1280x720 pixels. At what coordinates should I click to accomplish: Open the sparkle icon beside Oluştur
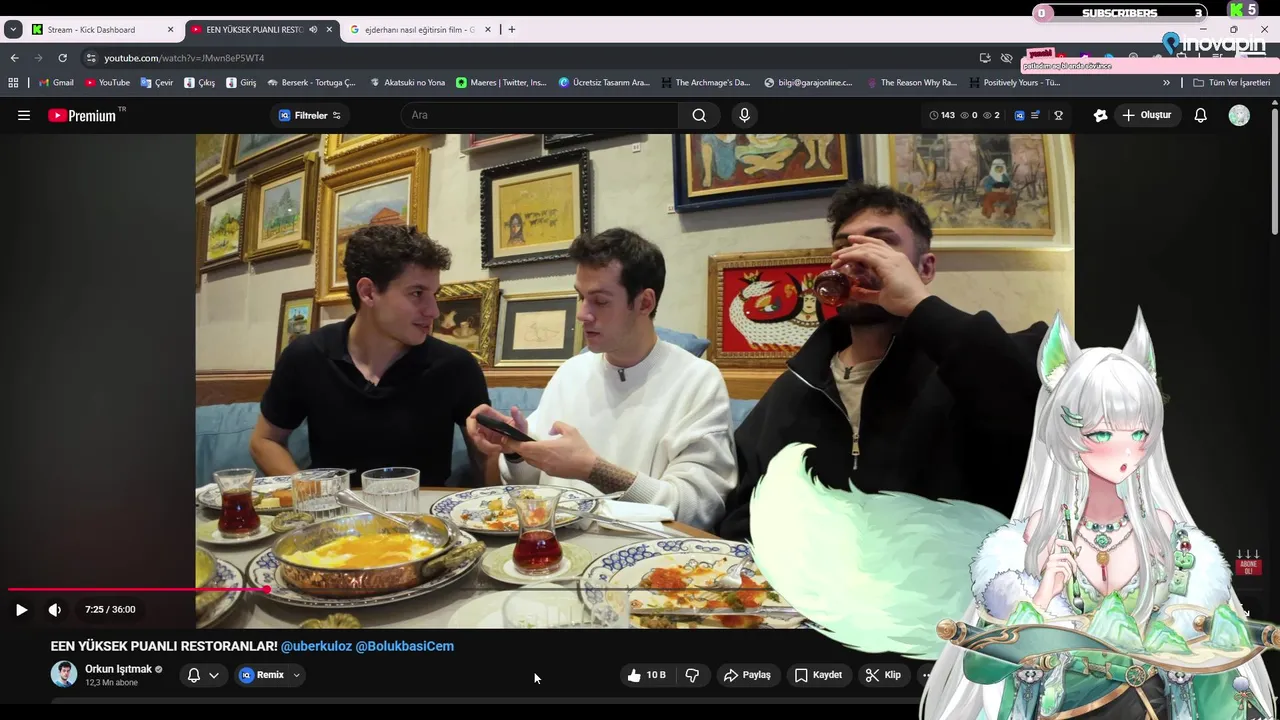pyautogui.click(x=1100, y=115)
